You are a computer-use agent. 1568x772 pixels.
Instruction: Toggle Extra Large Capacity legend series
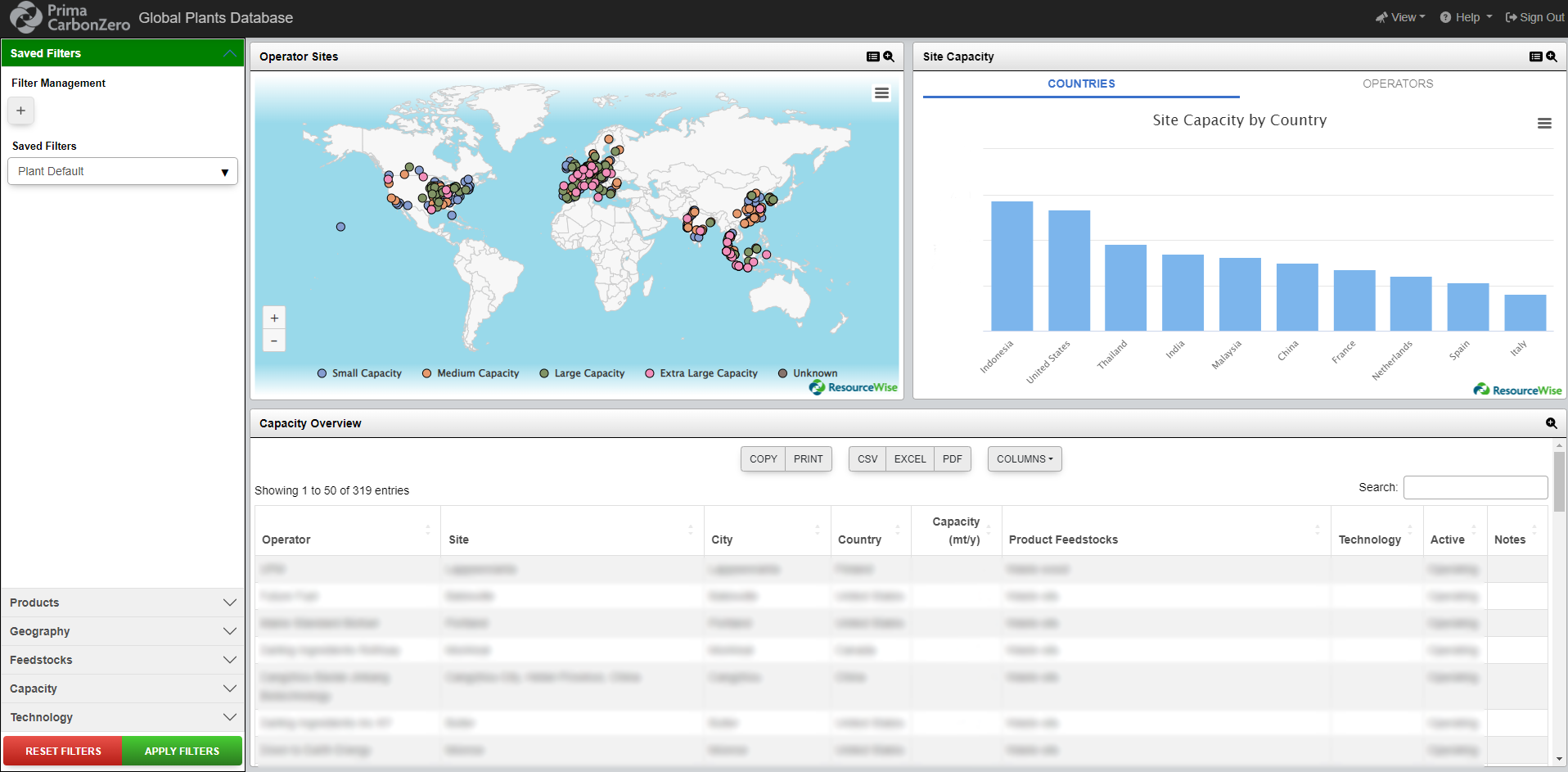[701, 373]
